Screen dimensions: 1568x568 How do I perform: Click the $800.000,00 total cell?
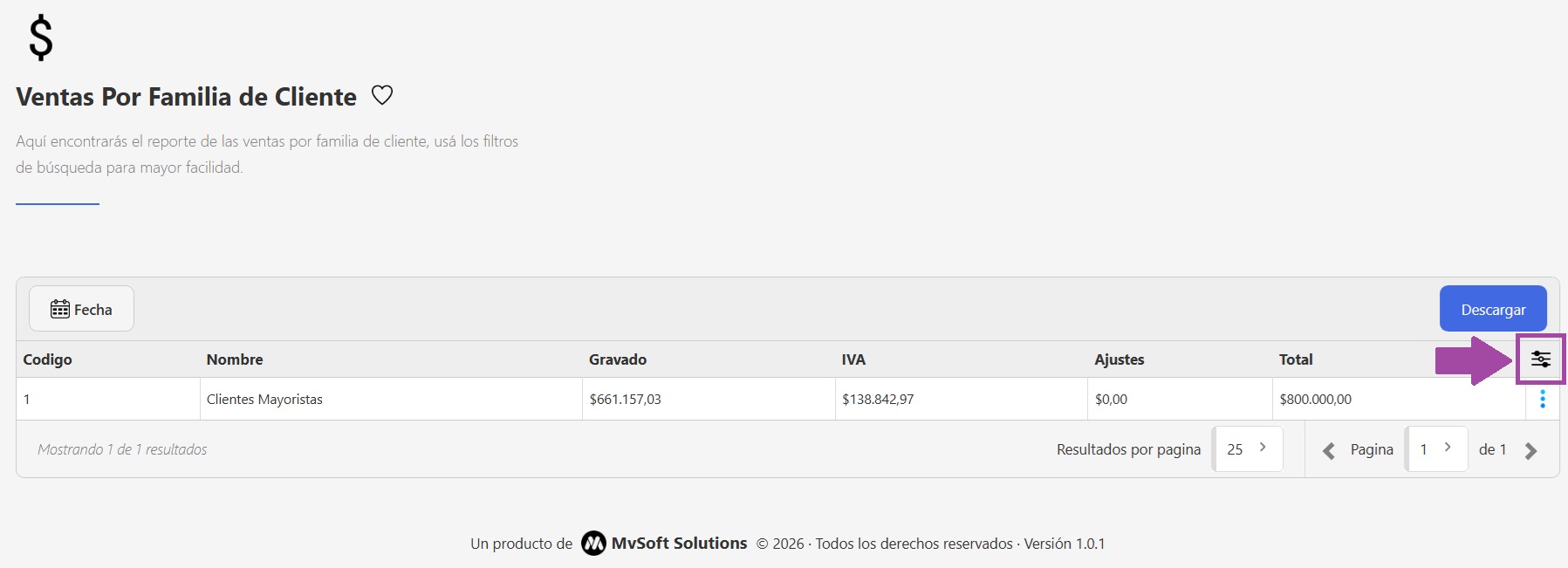pyautogui.click(x=1315, y=399)
